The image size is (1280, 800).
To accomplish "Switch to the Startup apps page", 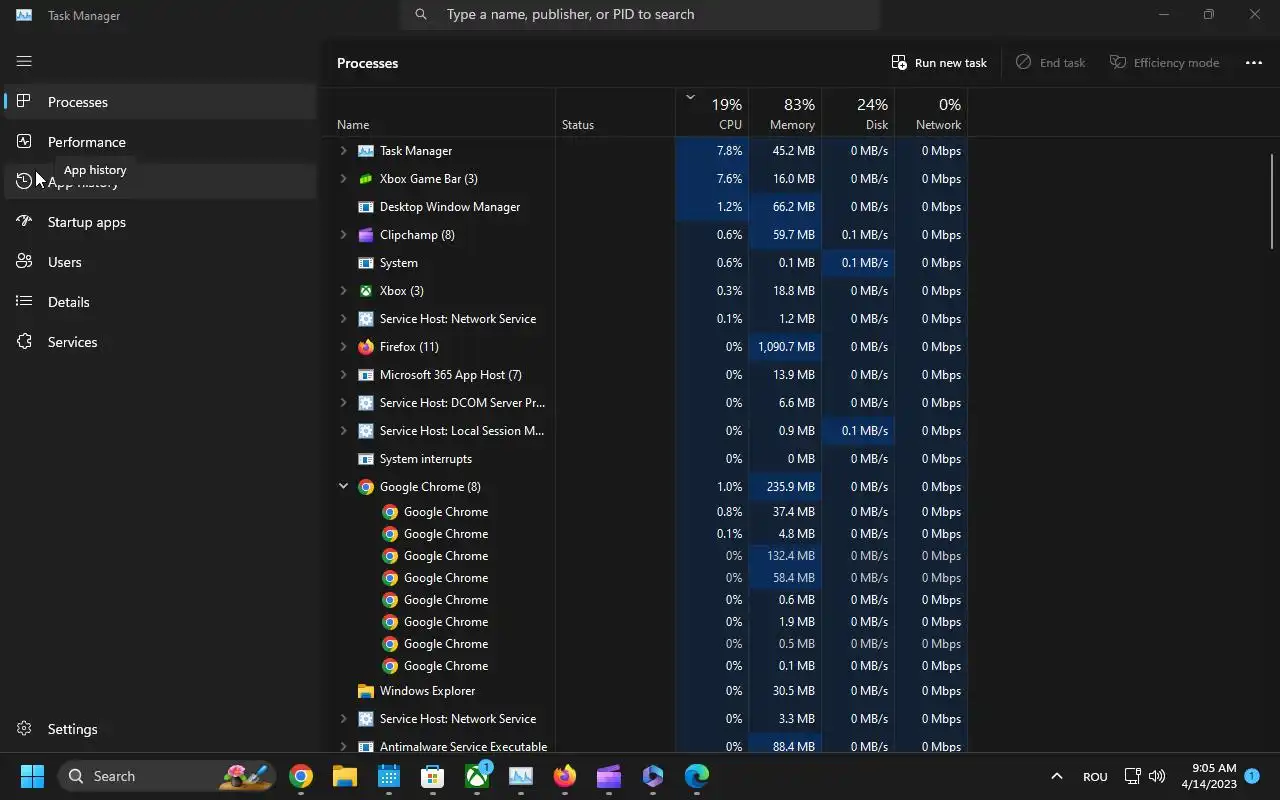I will coord(160,222).
